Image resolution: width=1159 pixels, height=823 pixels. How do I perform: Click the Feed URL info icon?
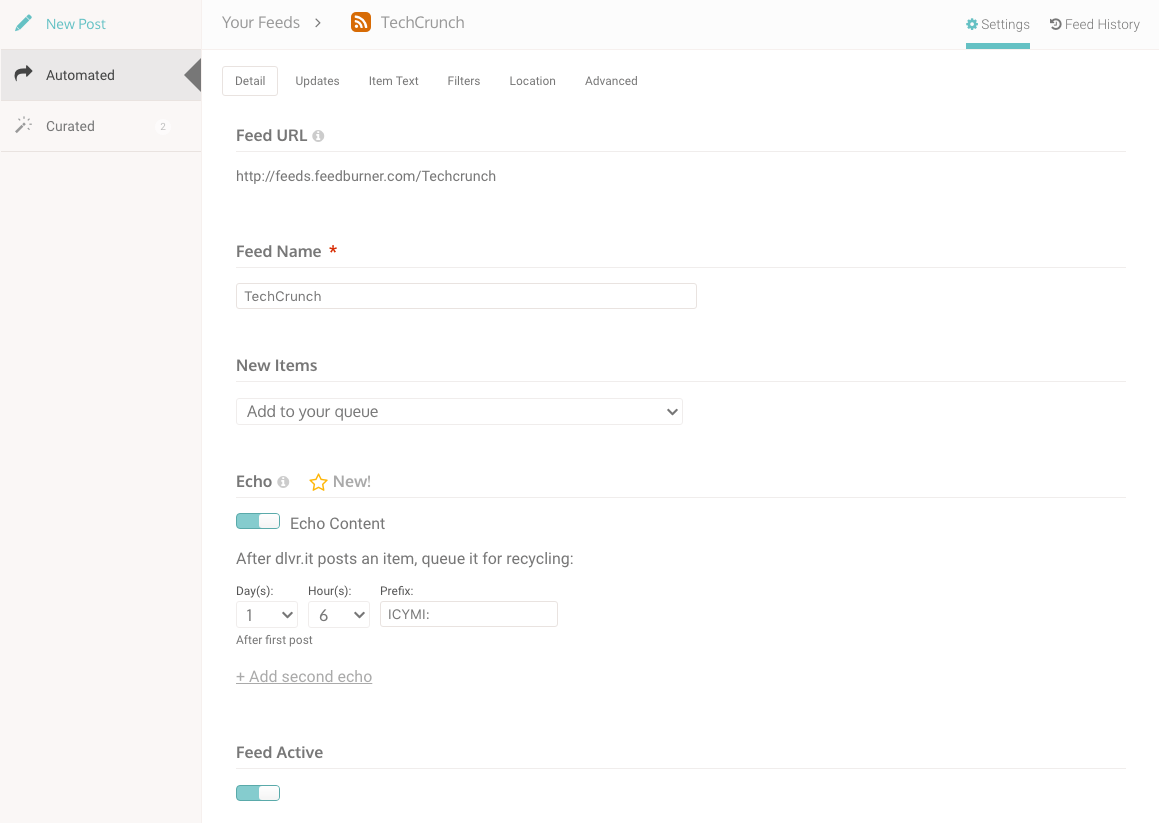tap(318, 136)
